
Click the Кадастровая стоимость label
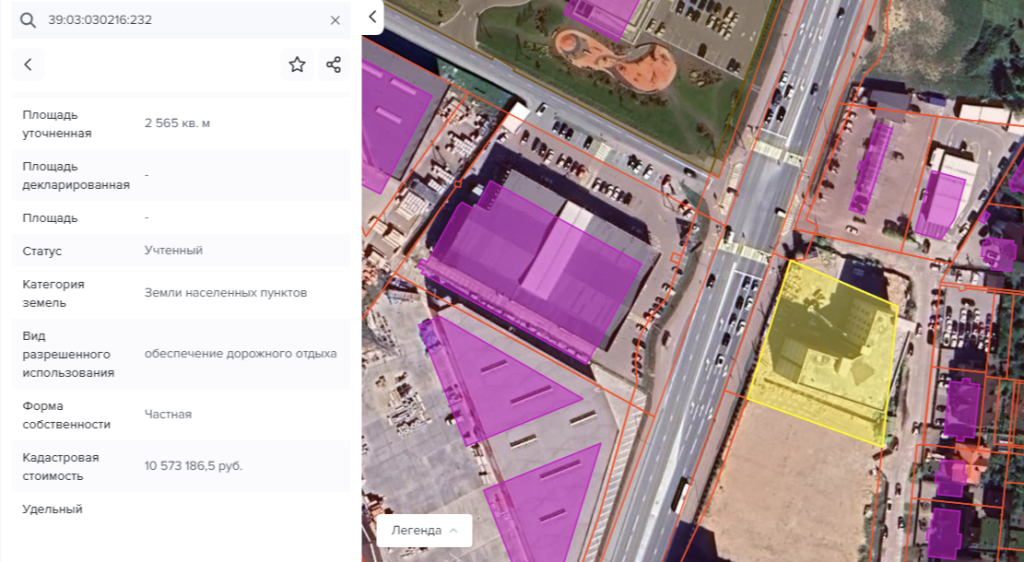61,467
